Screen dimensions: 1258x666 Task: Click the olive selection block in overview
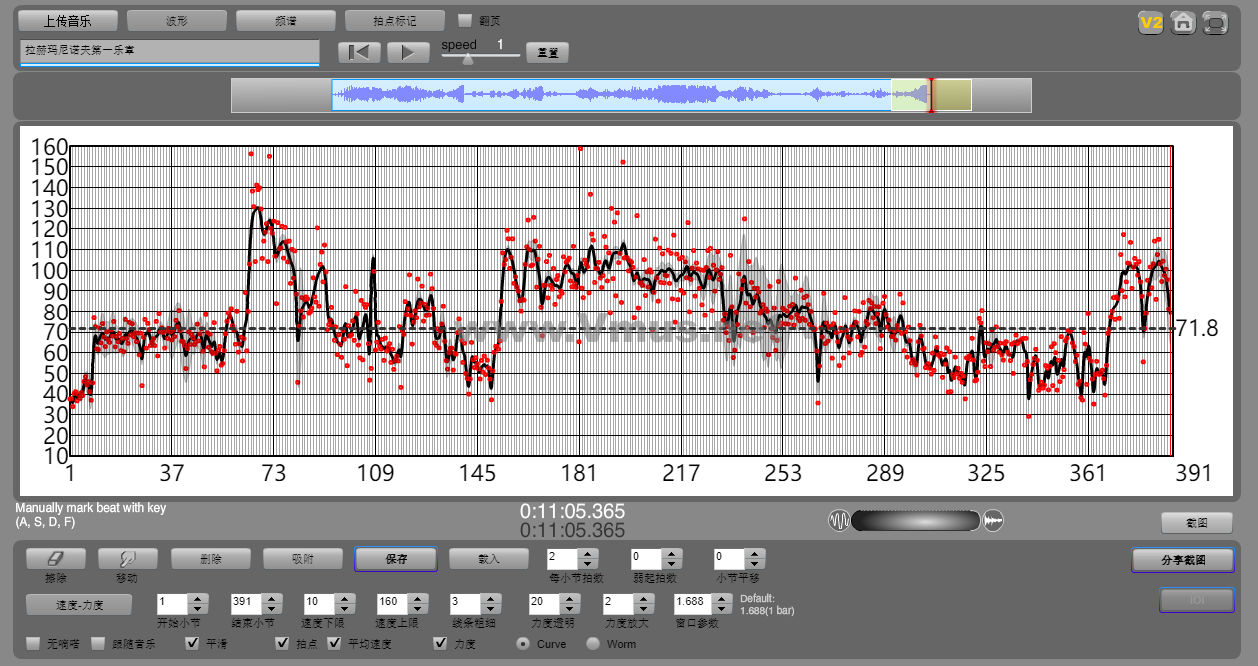point(952,96)
